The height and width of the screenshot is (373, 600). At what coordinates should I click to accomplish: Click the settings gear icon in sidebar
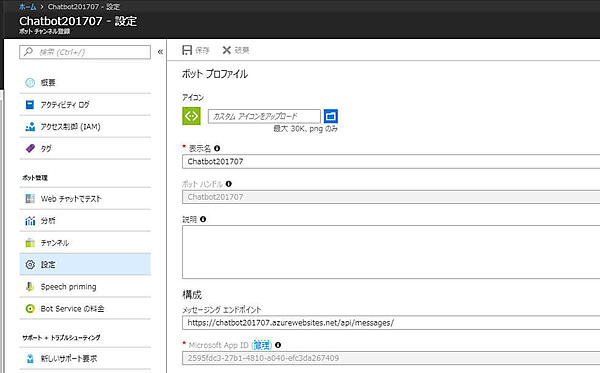point(30,264)
